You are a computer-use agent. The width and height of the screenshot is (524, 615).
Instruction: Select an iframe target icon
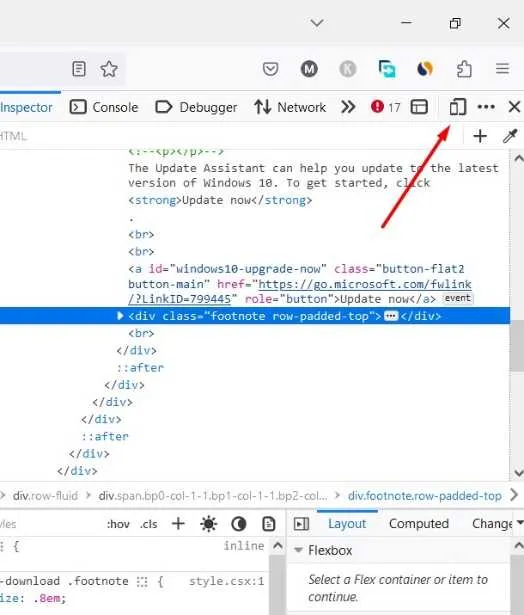pyautogui.click(x=419, y=107)
